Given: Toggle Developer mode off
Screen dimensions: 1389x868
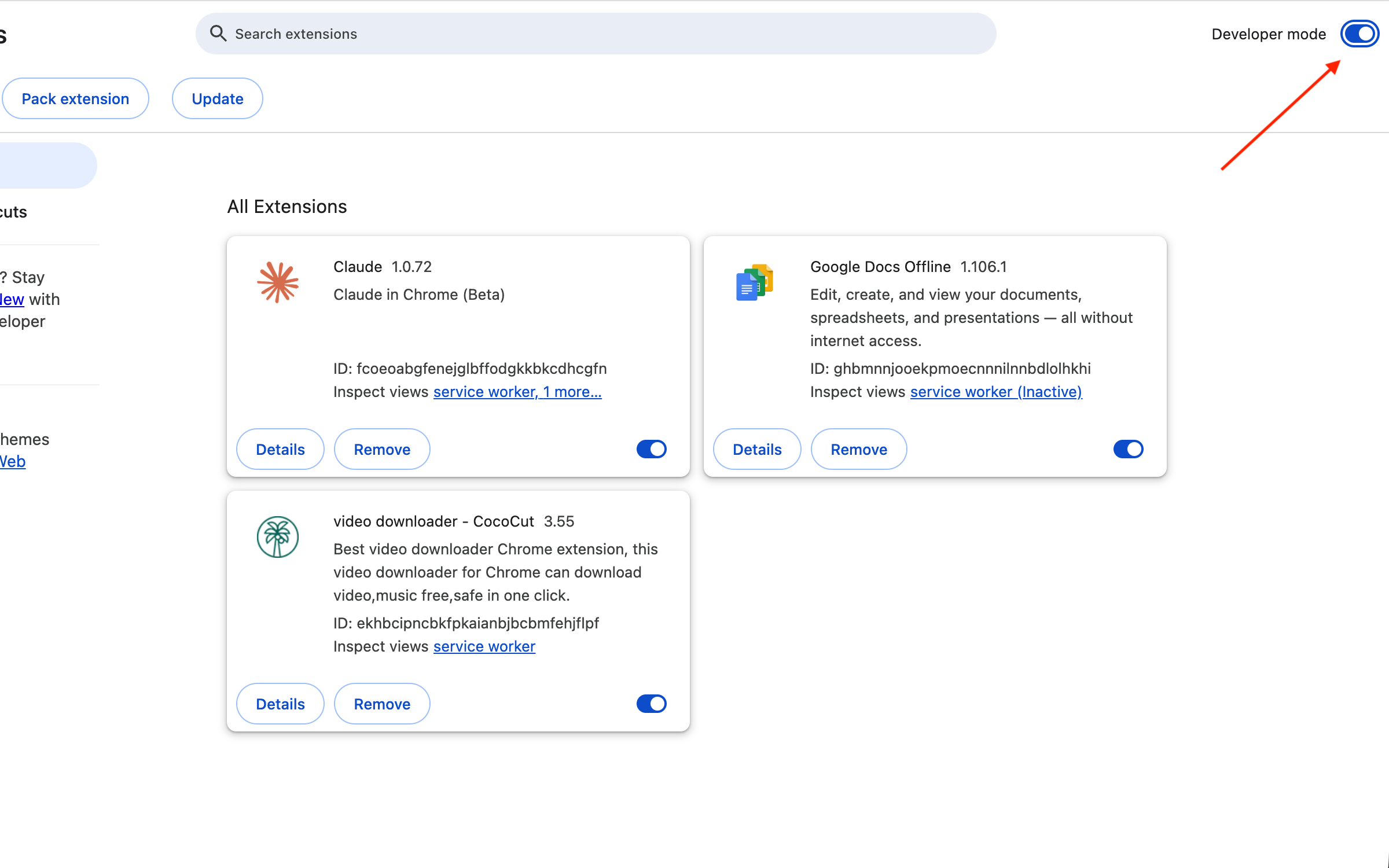Looking at the screenshot, I should pyautogui.click(x=1360, y=34).
